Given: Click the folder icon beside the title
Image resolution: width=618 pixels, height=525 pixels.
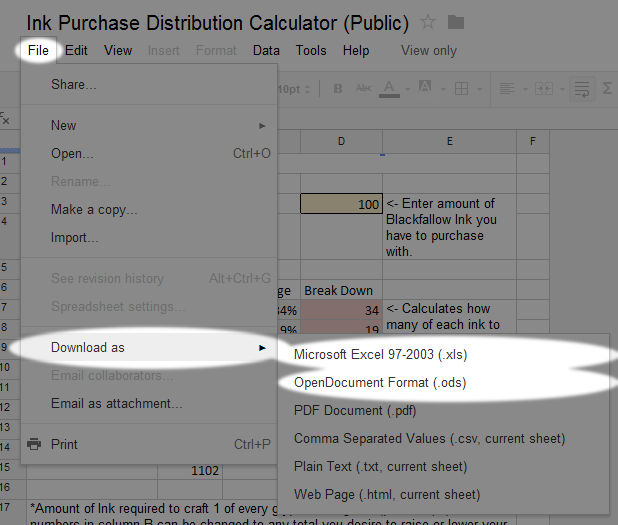Looking at the screenshot, I should click(x=456, y=22).
